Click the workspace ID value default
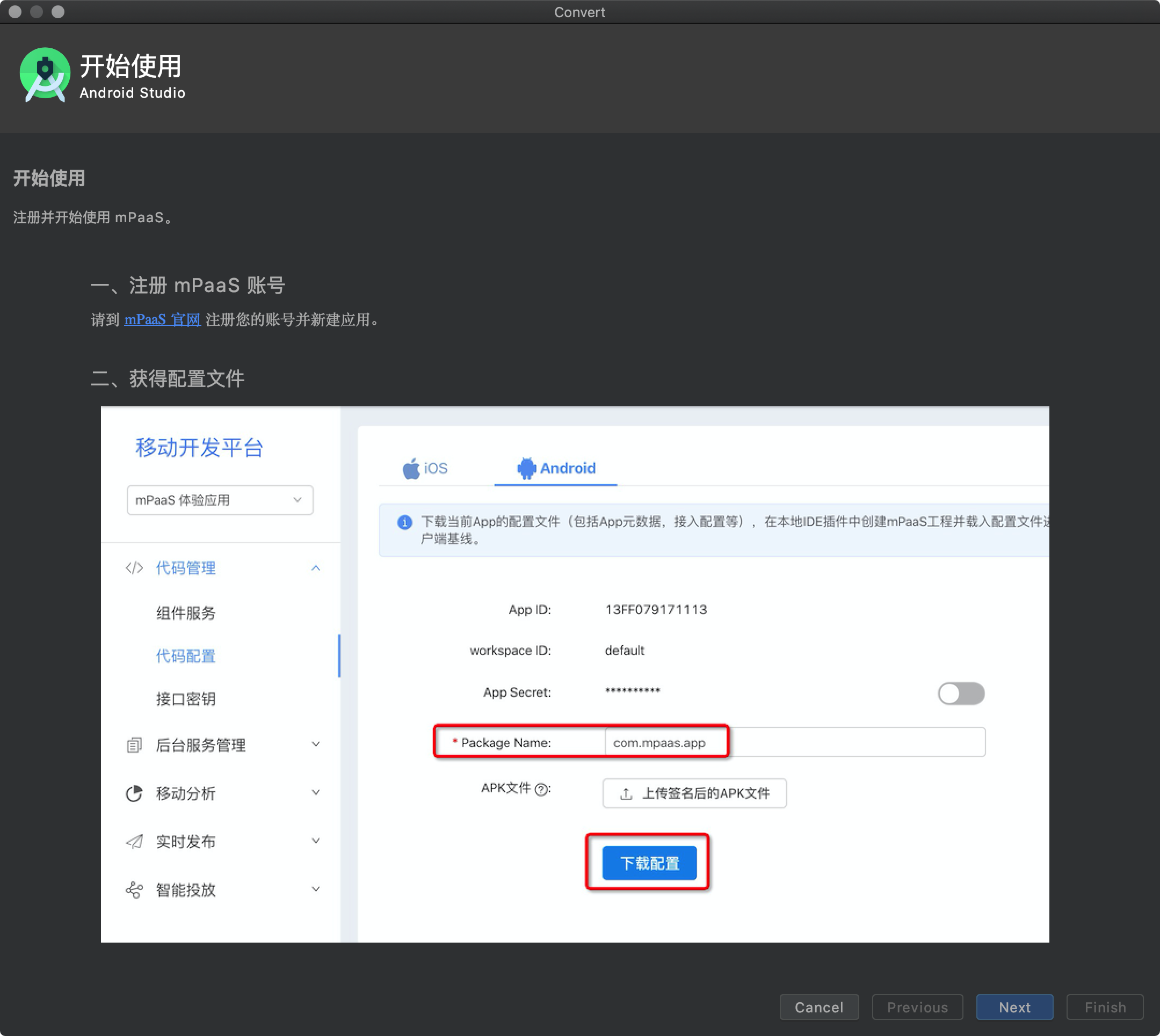Image resolution: width=1160 pixels, height=1036 pixels. [625, 651]
